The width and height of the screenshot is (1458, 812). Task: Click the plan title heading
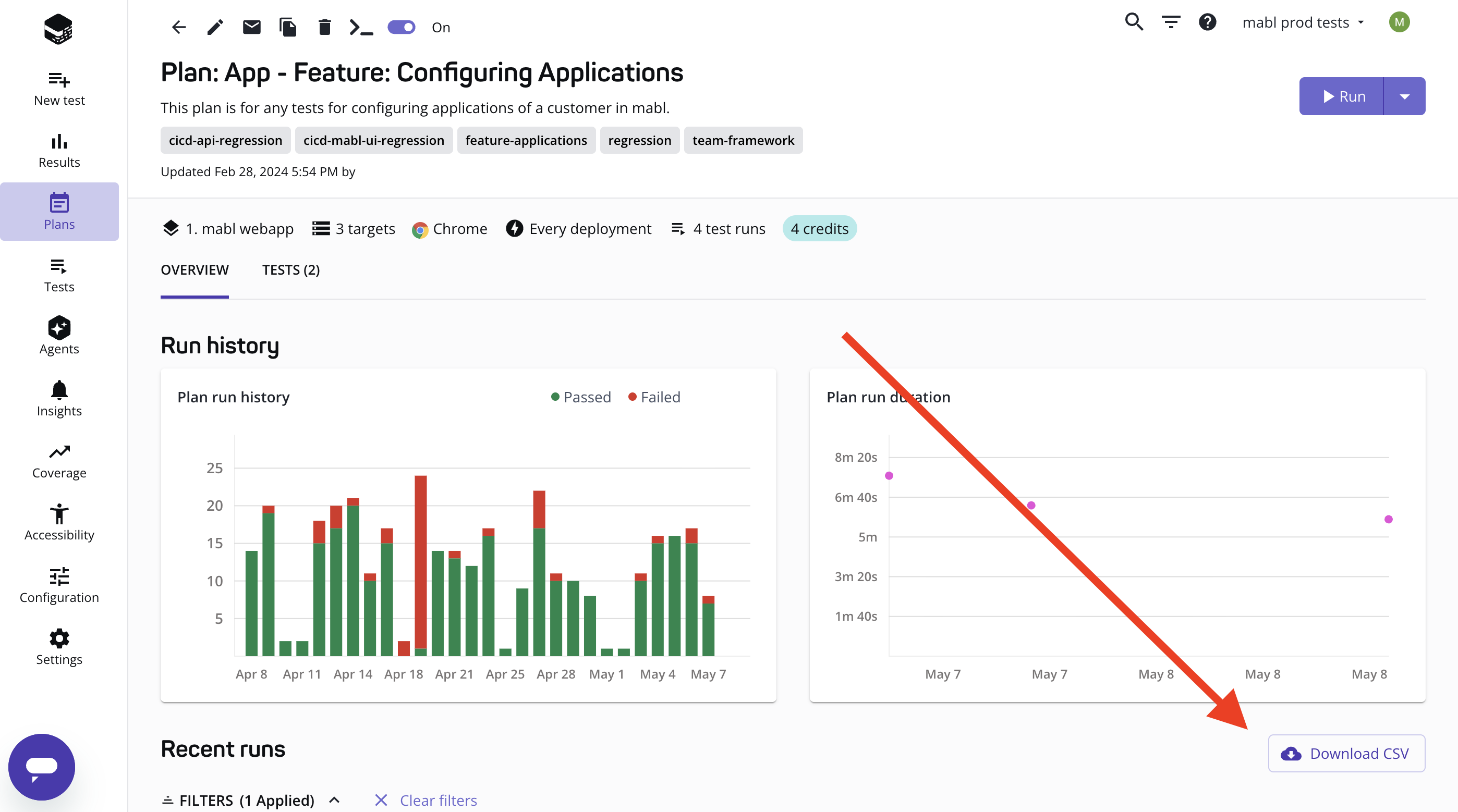(x=422, y=72)
